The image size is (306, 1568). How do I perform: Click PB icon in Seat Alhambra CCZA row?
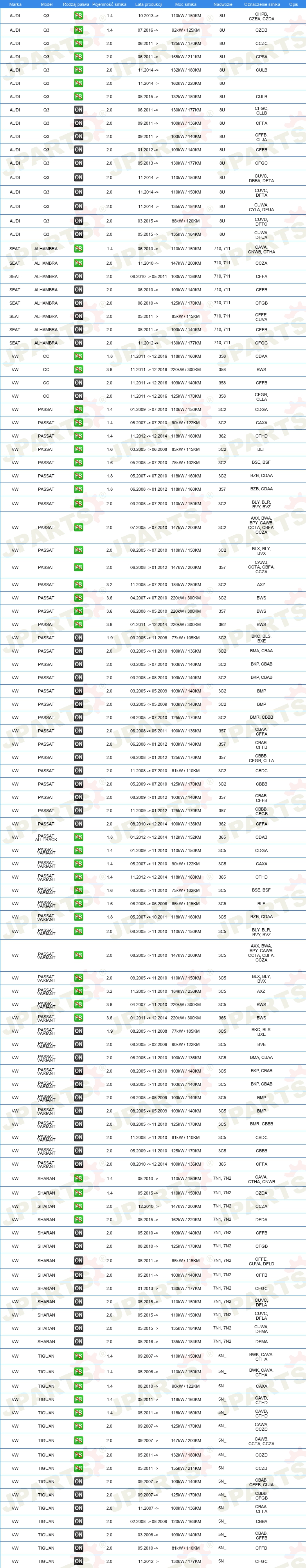79,264
